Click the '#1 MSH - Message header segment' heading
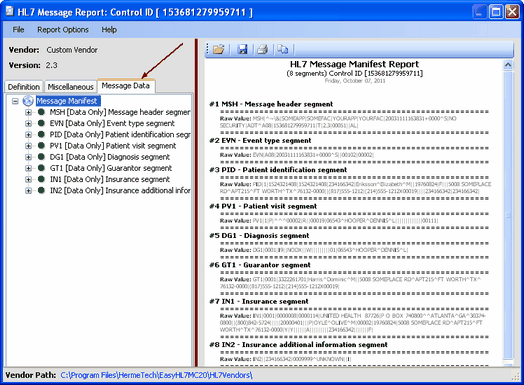The height and width of the screenshot is (385, 524). 271,104
